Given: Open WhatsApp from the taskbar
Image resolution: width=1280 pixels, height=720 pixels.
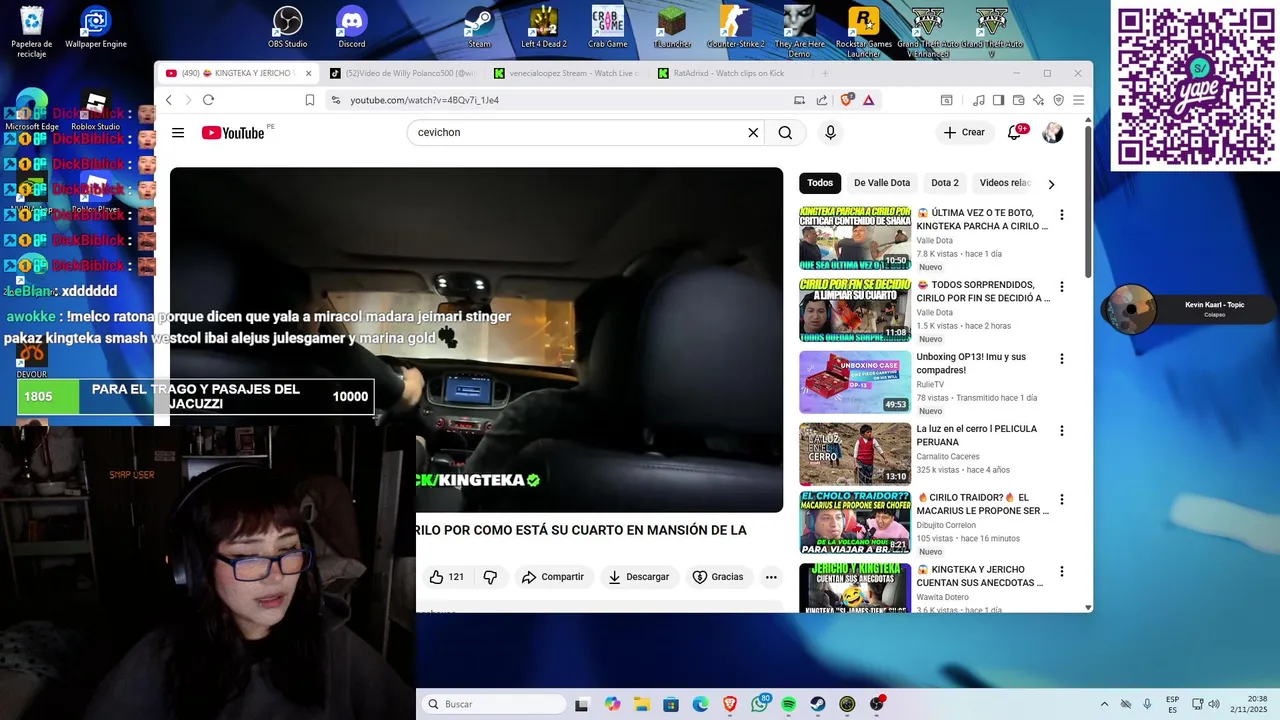Looking at the screenshot, I should coord(760,704).
